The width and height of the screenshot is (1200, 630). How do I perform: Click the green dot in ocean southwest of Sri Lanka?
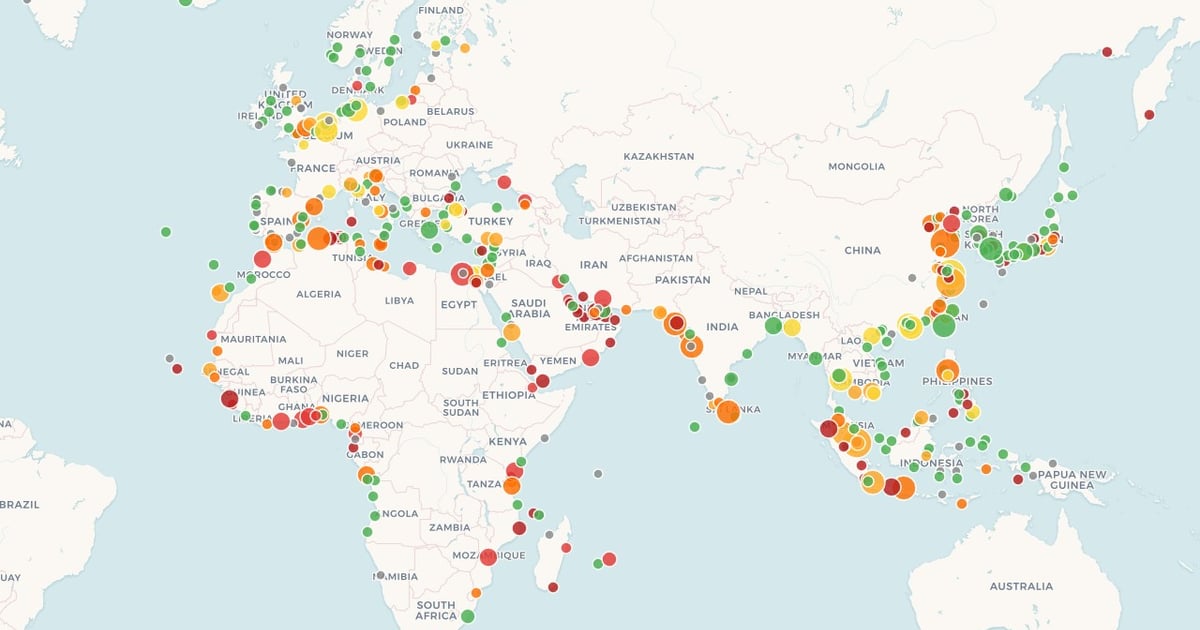(694, 427)
